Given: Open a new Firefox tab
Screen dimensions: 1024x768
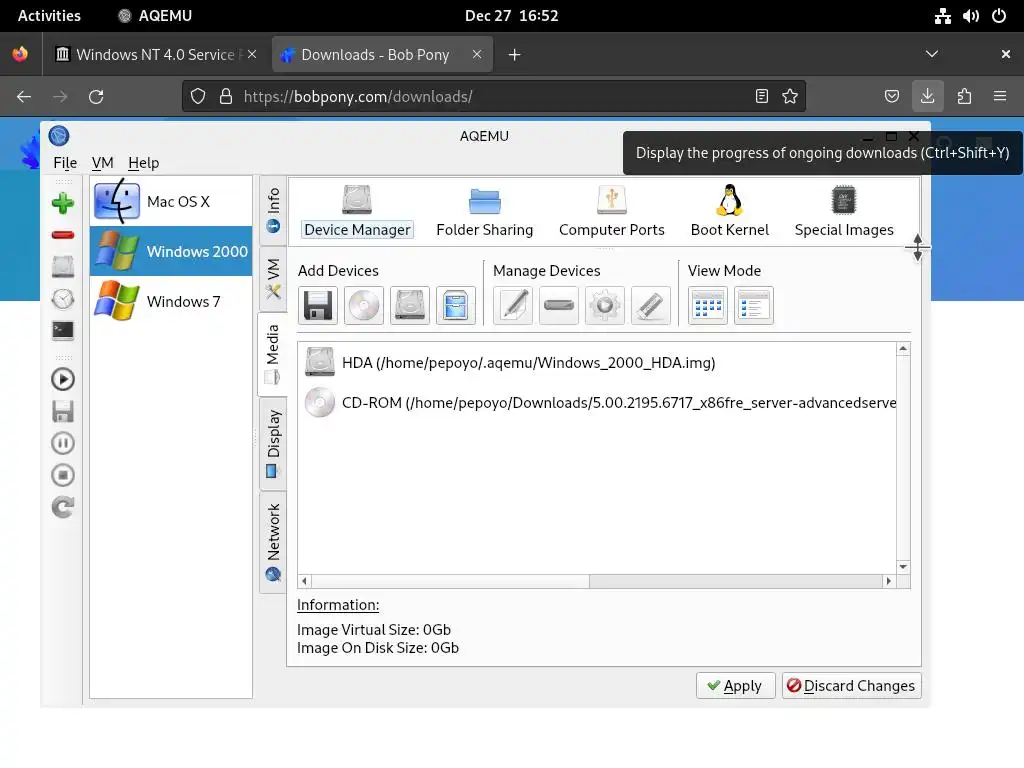Looking at the screenshot, I should (x=515, y=55).
